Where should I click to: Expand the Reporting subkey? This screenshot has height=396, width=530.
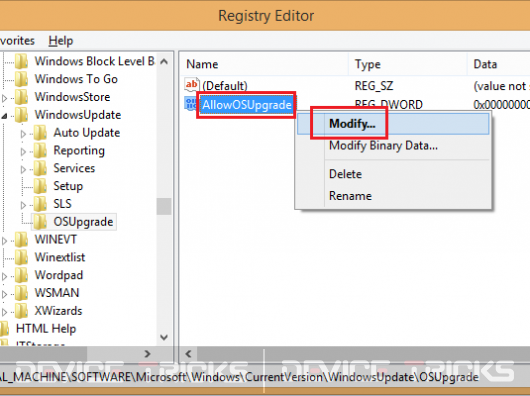[x=23, y=152]
